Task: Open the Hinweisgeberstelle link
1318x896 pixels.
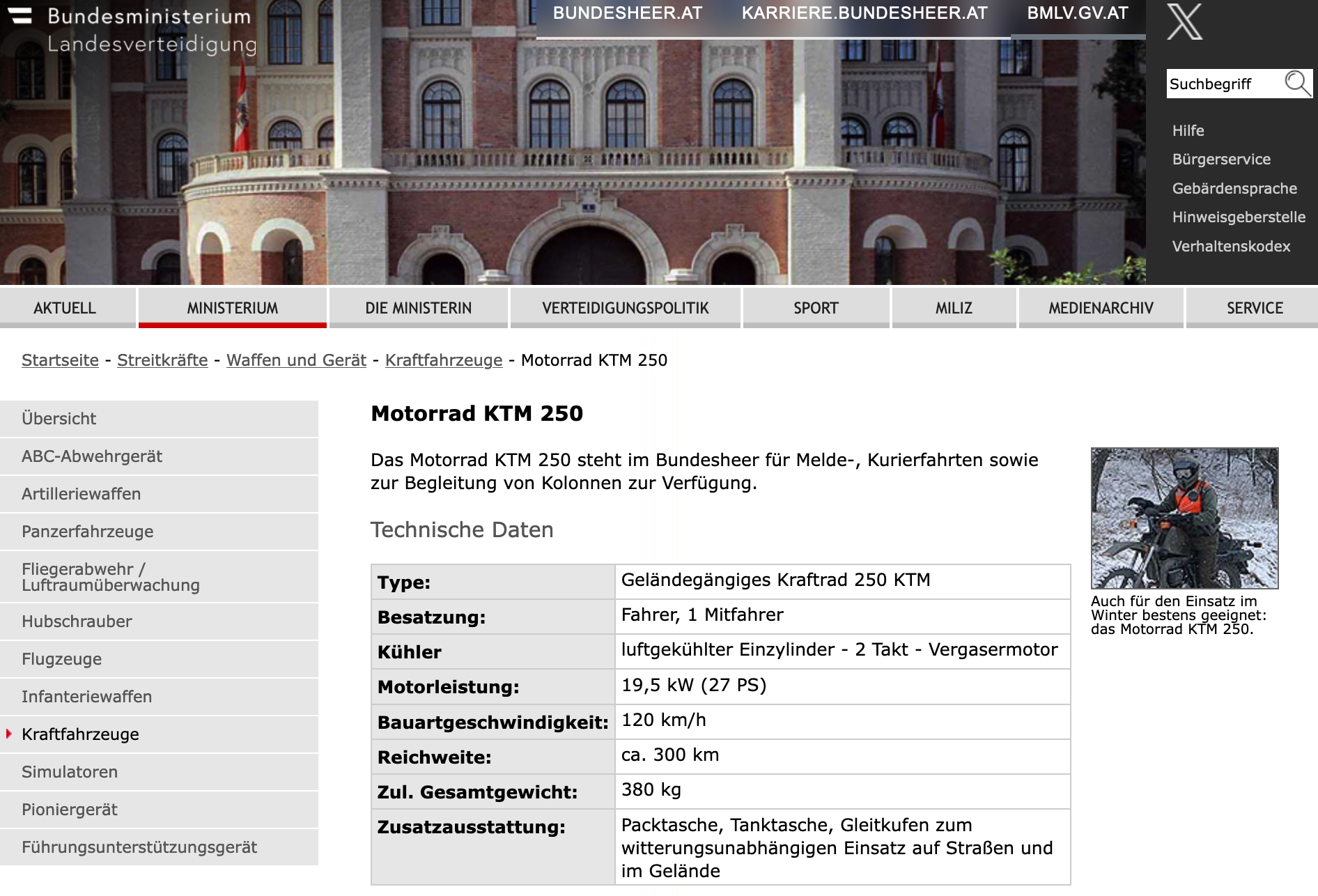Action: pos(1239,217)
